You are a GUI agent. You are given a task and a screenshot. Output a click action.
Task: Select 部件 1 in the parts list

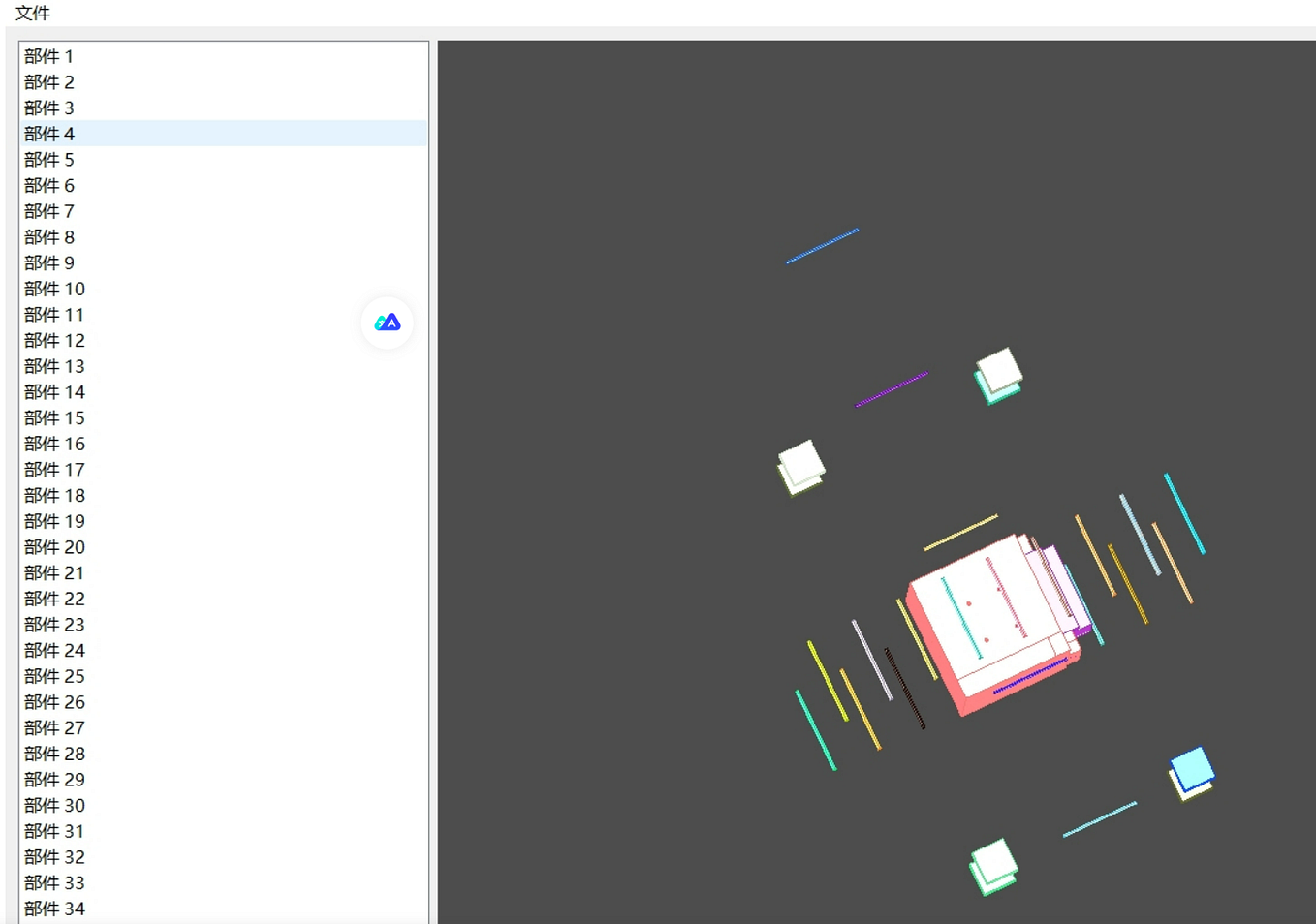pos(48,56)
